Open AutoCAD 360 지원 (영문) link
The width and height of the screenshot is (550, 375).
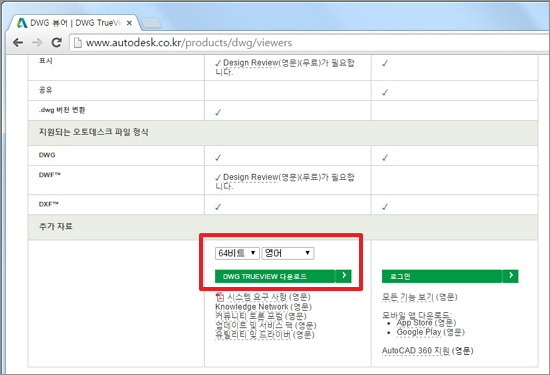click(428, 351)
